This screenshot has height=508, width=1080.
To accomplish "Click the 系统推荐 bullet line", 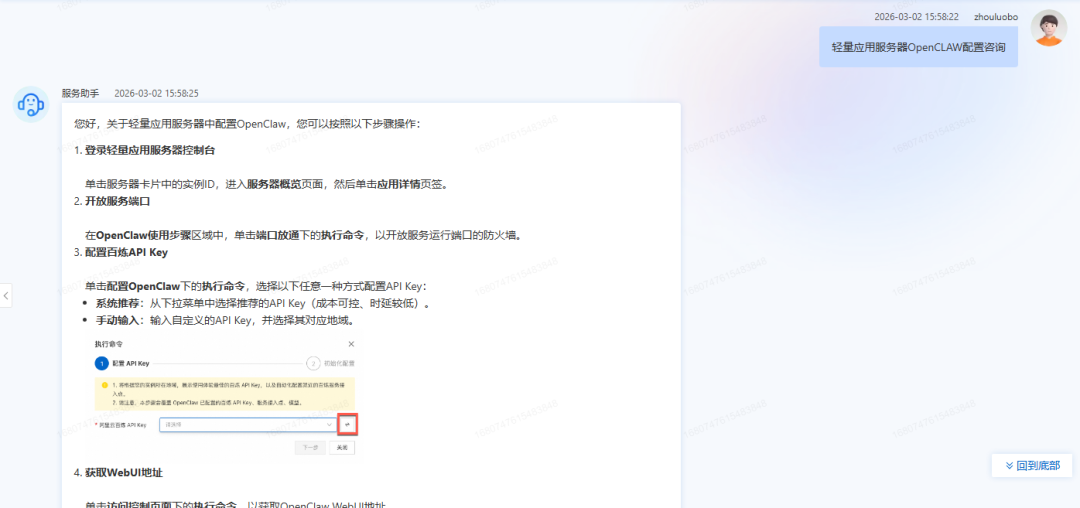I will tap(262, 303).
